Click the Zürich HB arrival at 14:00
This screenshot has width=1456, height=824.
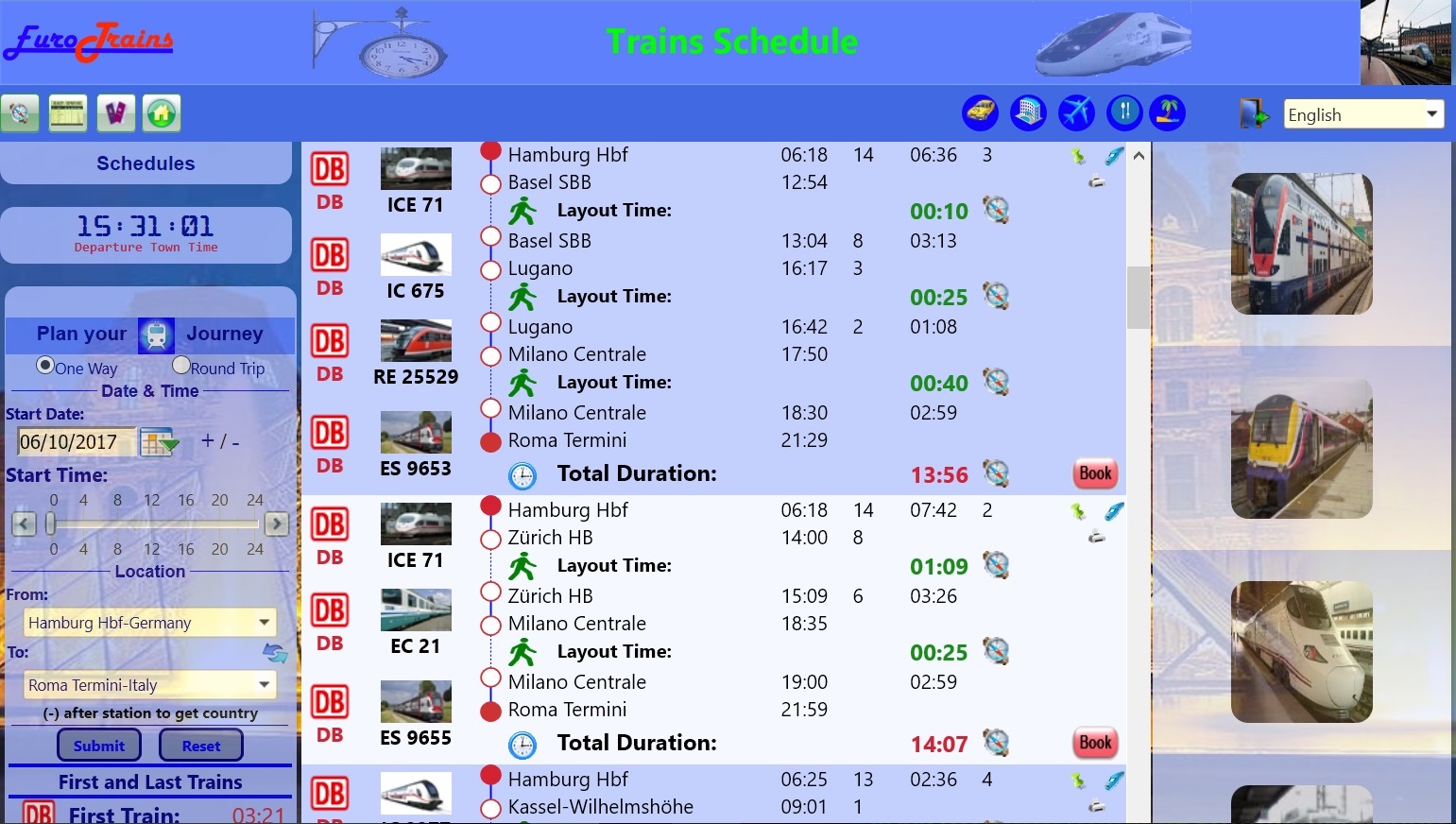pyautogui.click(x=804, y=538)
